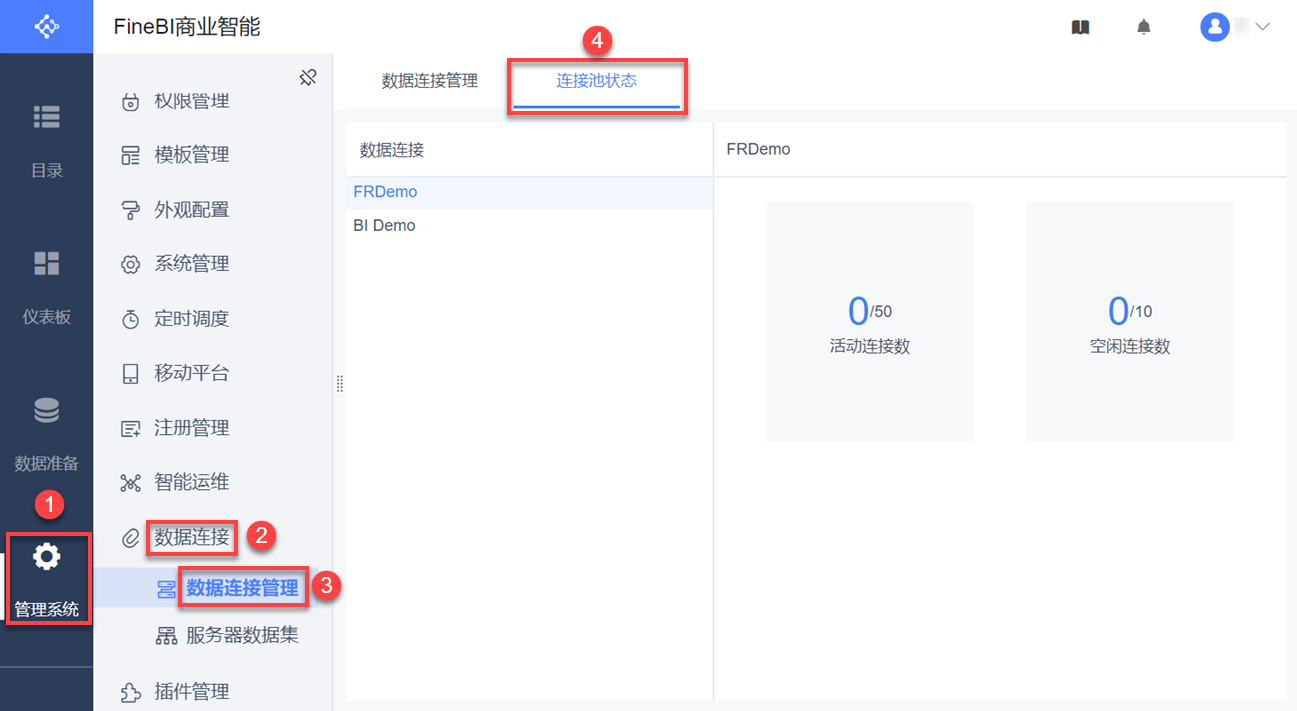The image size is (1297, 711).
Task: Open 服务器数据集 submenu item
Action: [x=242, y=635]
